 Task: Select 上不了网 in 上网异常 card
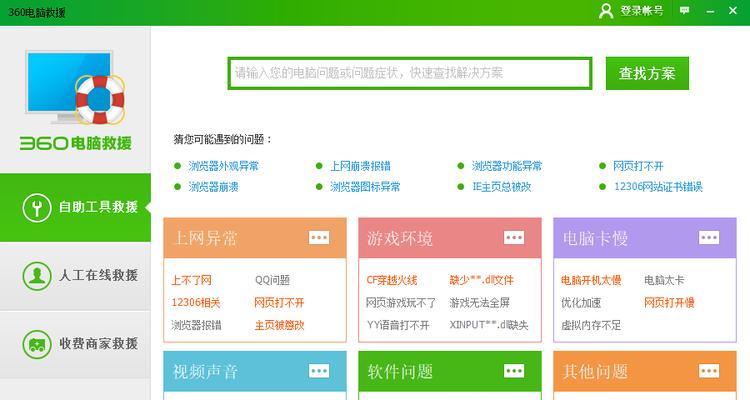(191, 280)
